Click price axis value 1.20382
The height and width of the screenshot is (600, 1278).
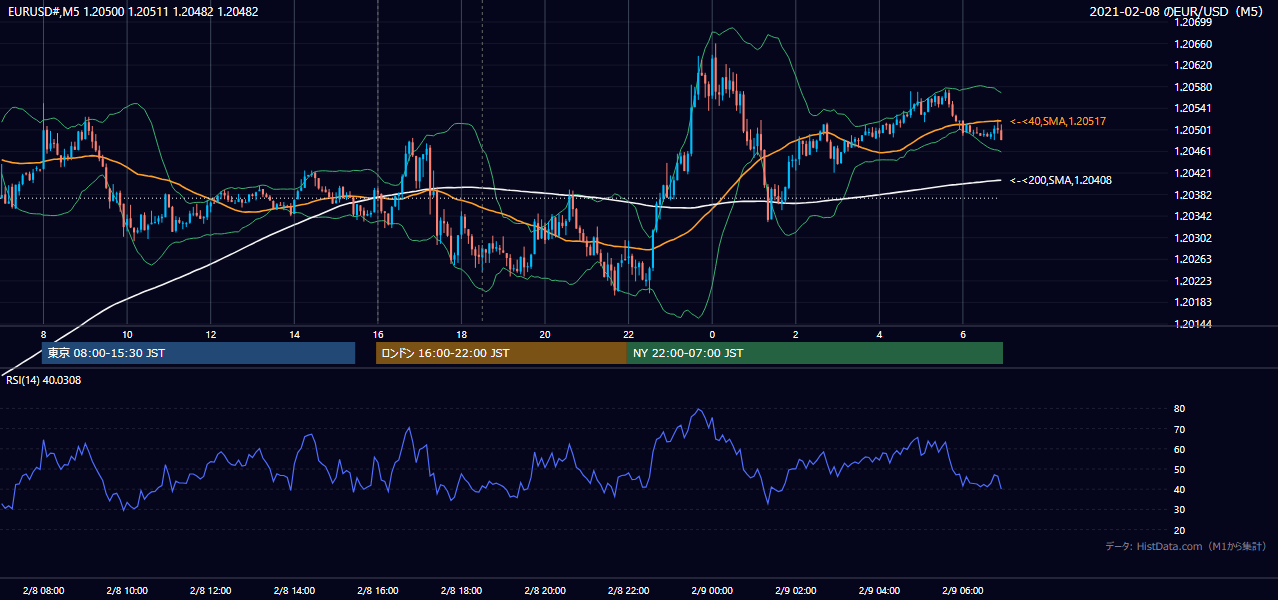[1193, 195]
